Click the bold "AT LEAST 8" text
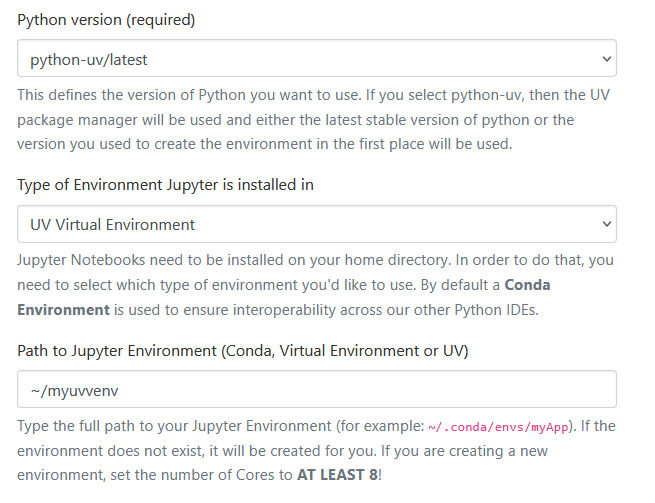The width and height of the screenshot is (655, 503). (x=337, y=475)
